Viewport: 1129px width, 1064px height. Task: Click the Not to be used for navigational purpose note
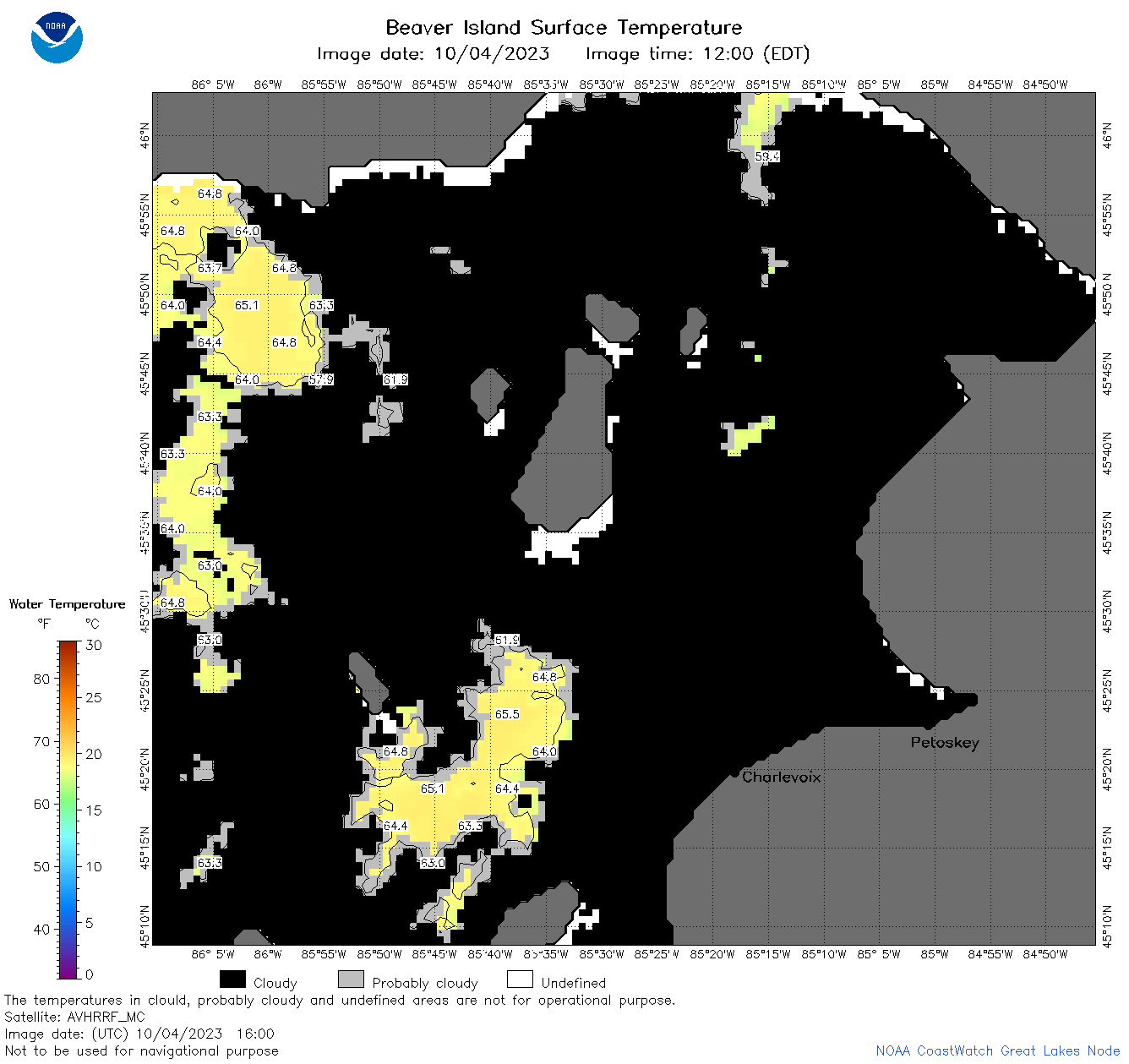pos(141,1050)
